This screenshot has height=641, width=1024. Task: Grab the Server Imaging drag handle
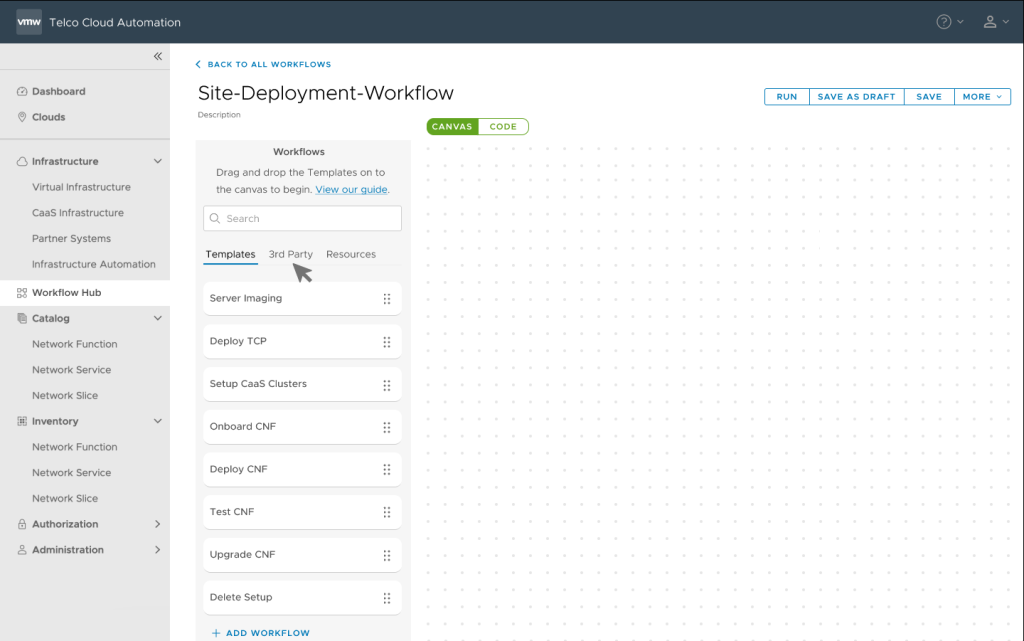[x=387, y=298]
